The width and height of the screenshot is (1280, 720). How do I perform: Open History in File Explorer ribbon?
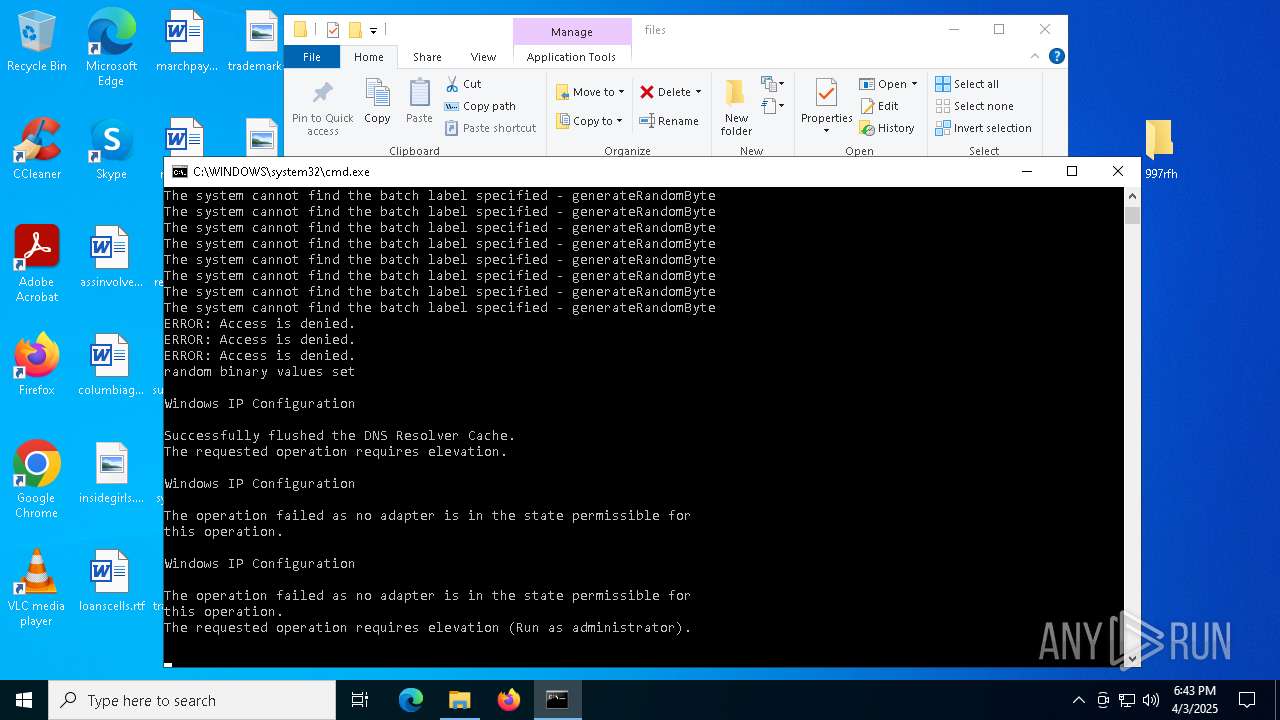point(887,128)
